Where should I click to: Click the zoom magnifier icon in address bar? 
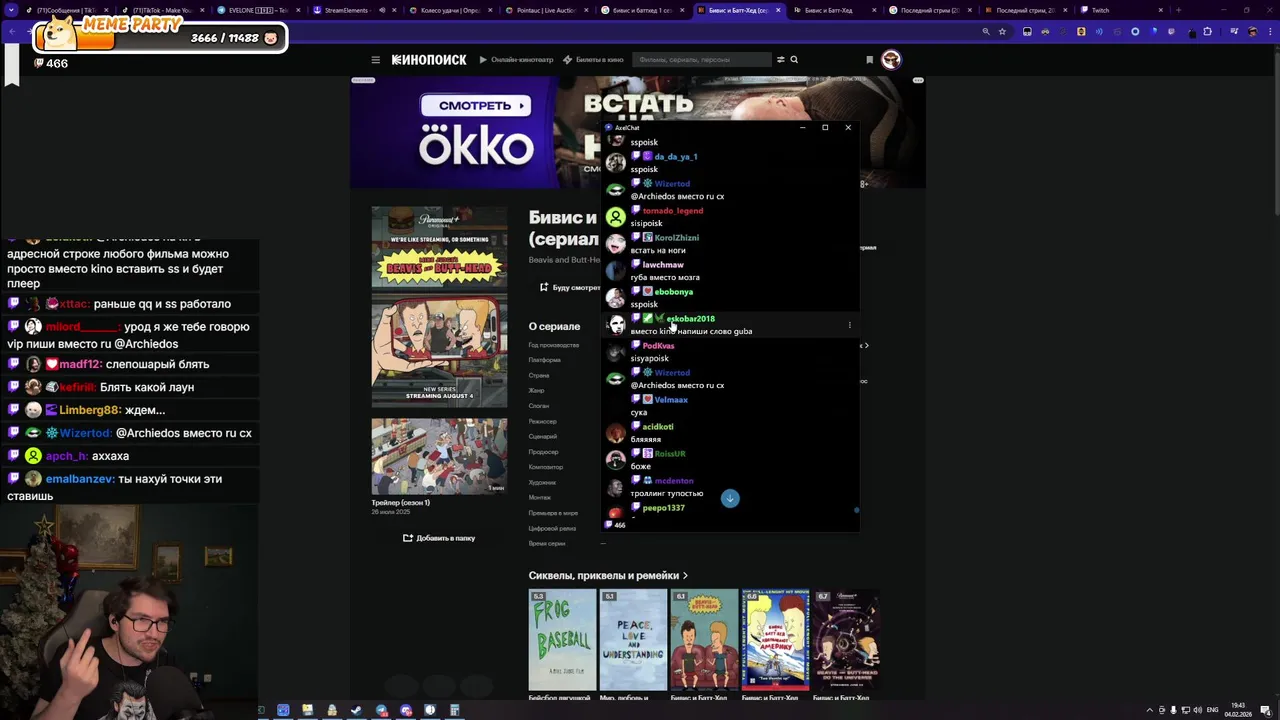986,32
